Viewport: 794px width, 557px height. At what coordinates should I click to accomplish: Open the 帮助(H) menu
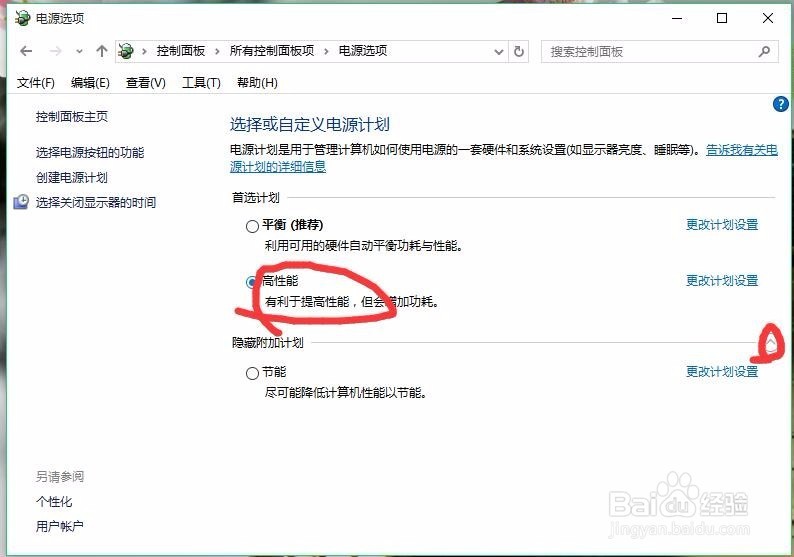(257, 83)
